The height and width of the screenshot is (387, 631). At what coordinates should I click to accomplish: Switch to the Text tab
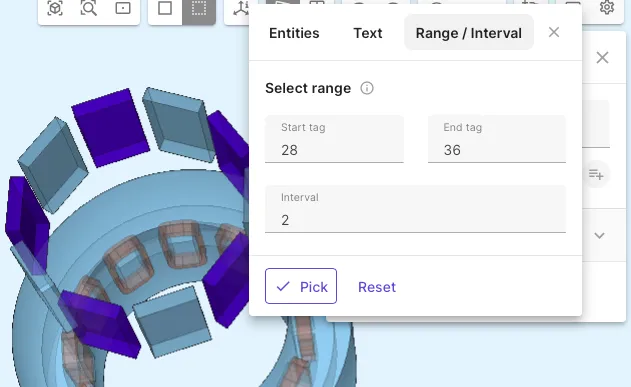click(x=368, y=33)
